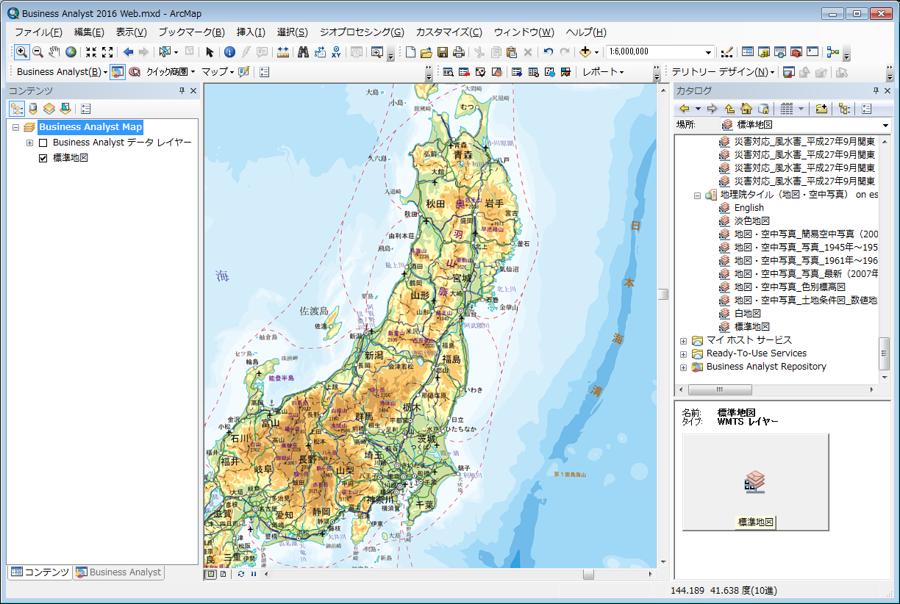Click the Fixed Zoom In icon

click(91, 52)
